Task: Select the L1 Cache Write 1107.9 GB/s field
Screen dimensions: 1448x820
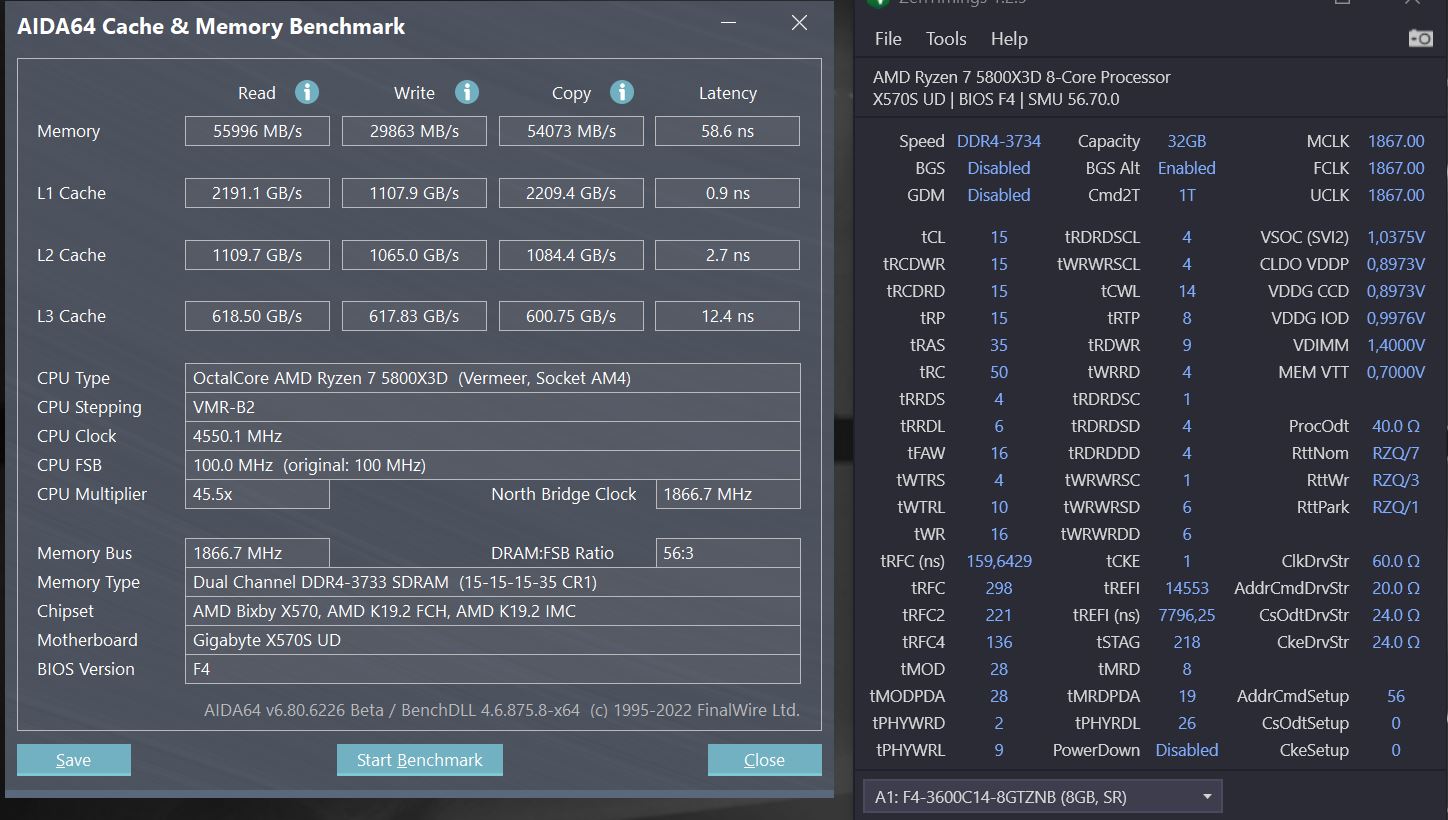Action: [414, 193]
